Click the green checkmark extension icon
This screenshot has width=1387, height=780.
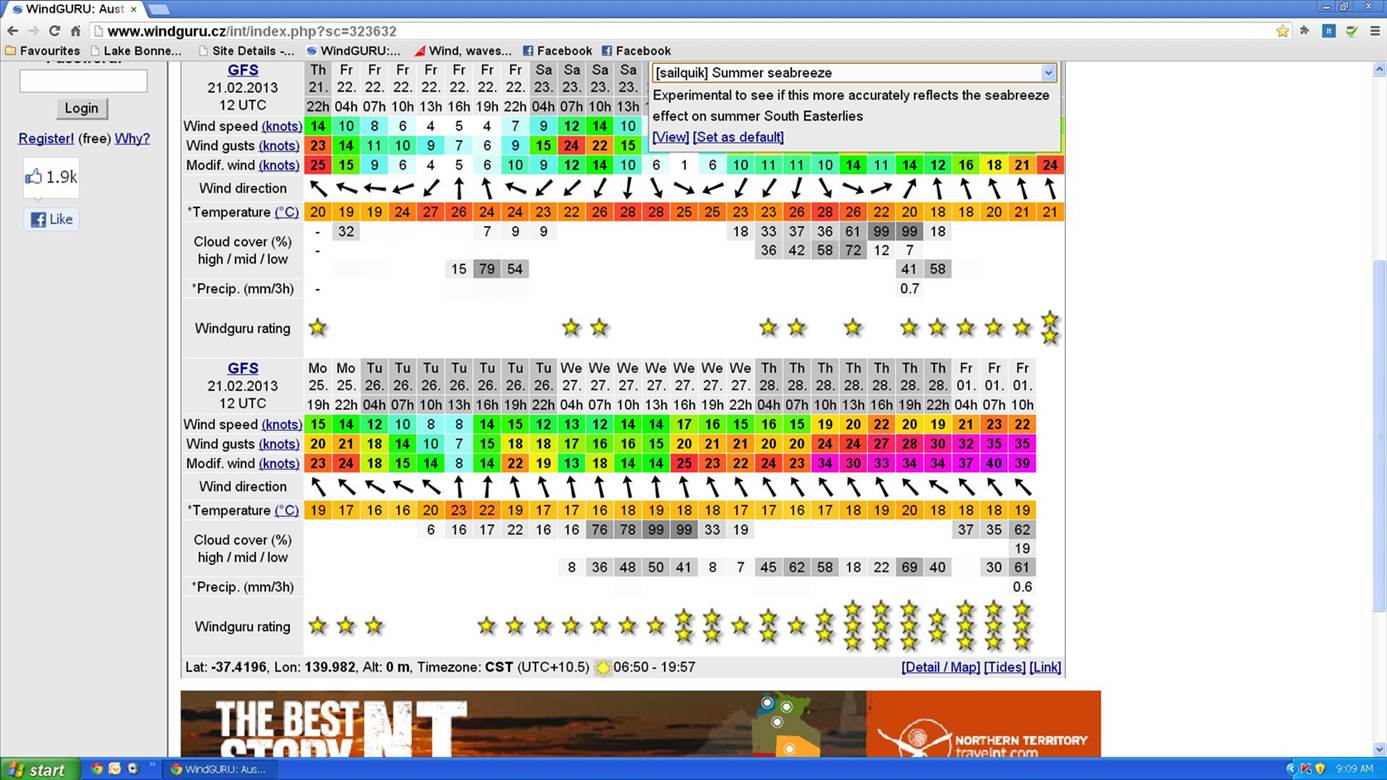(1351, 31)
